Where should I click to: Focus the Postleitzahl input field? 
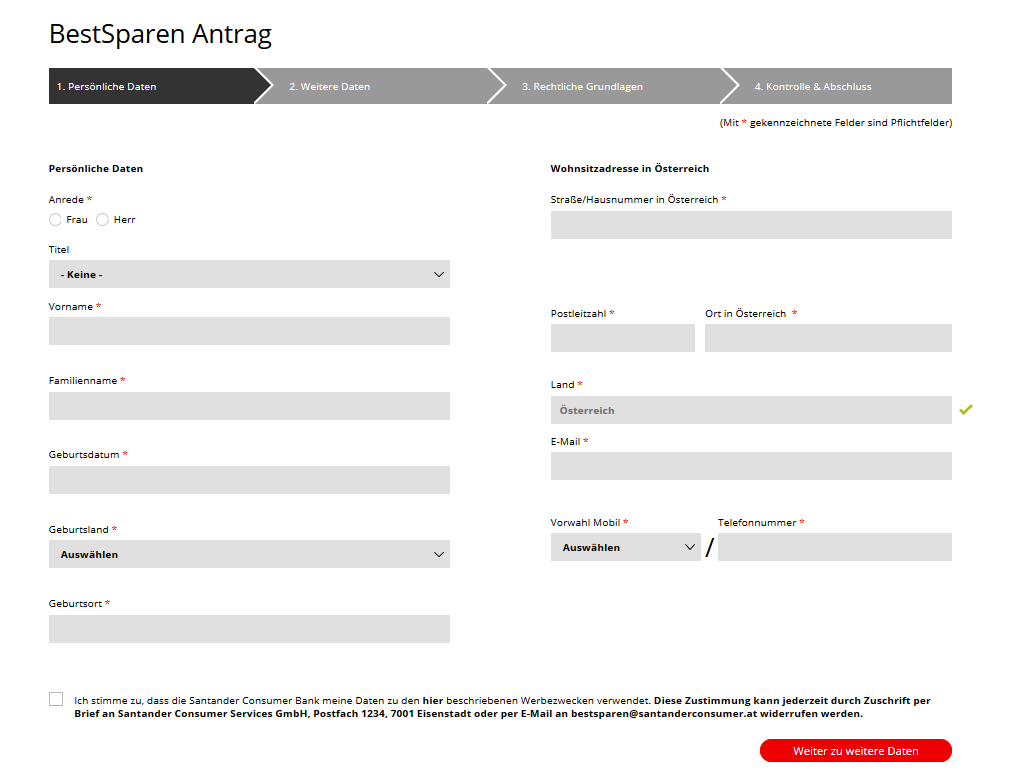click(622, 338)
